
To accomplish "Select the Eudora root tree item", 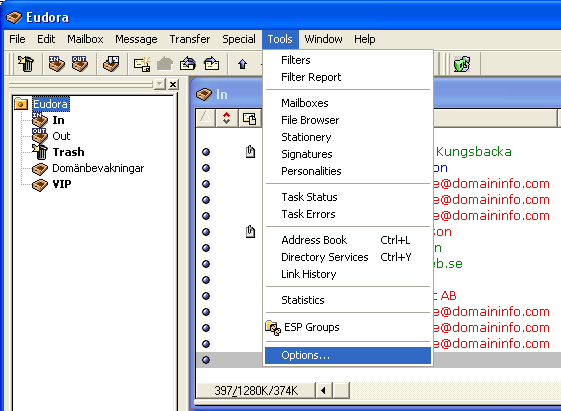I will pos(50,104).
